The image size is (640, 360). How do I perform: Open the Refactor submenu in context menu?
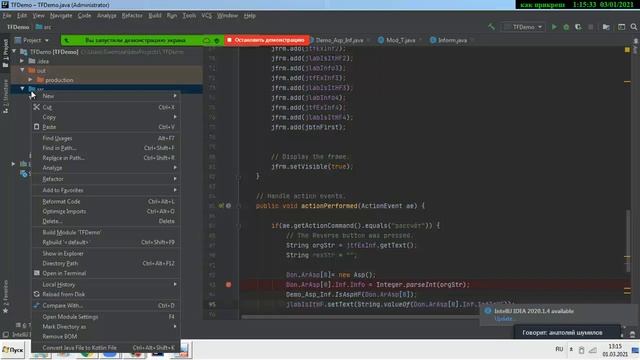tap(106, 179)
